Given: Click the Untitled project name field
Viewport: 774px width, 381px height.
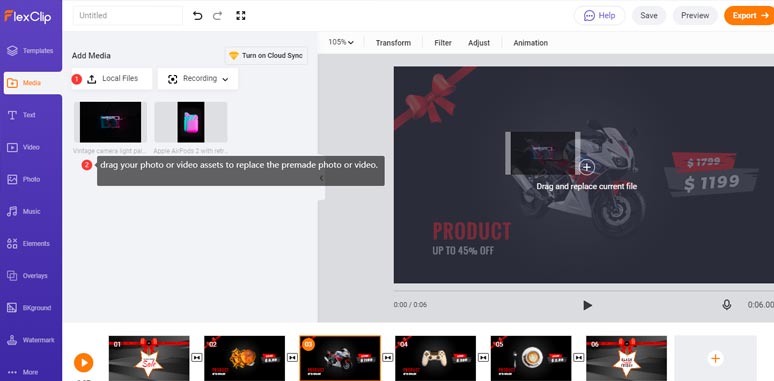Looking at the screenshot, I should pyautogui.click(x=128, y=15).
